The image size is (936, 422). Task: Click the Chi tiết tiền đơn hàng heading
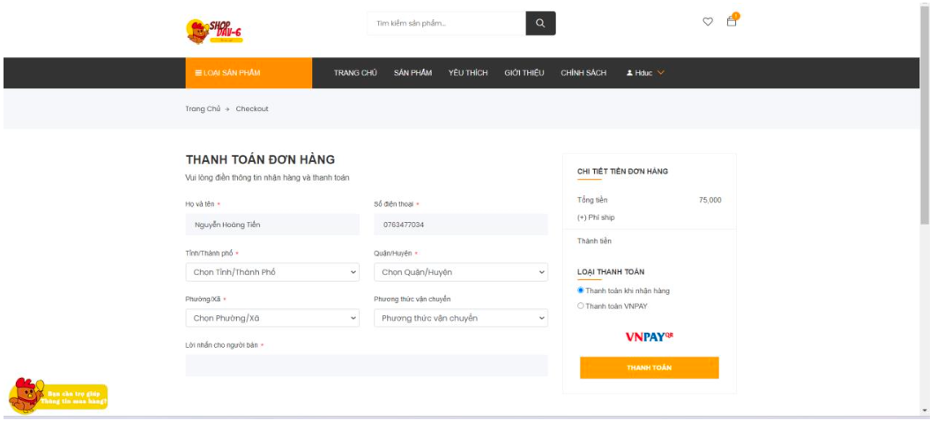point(623,171)
